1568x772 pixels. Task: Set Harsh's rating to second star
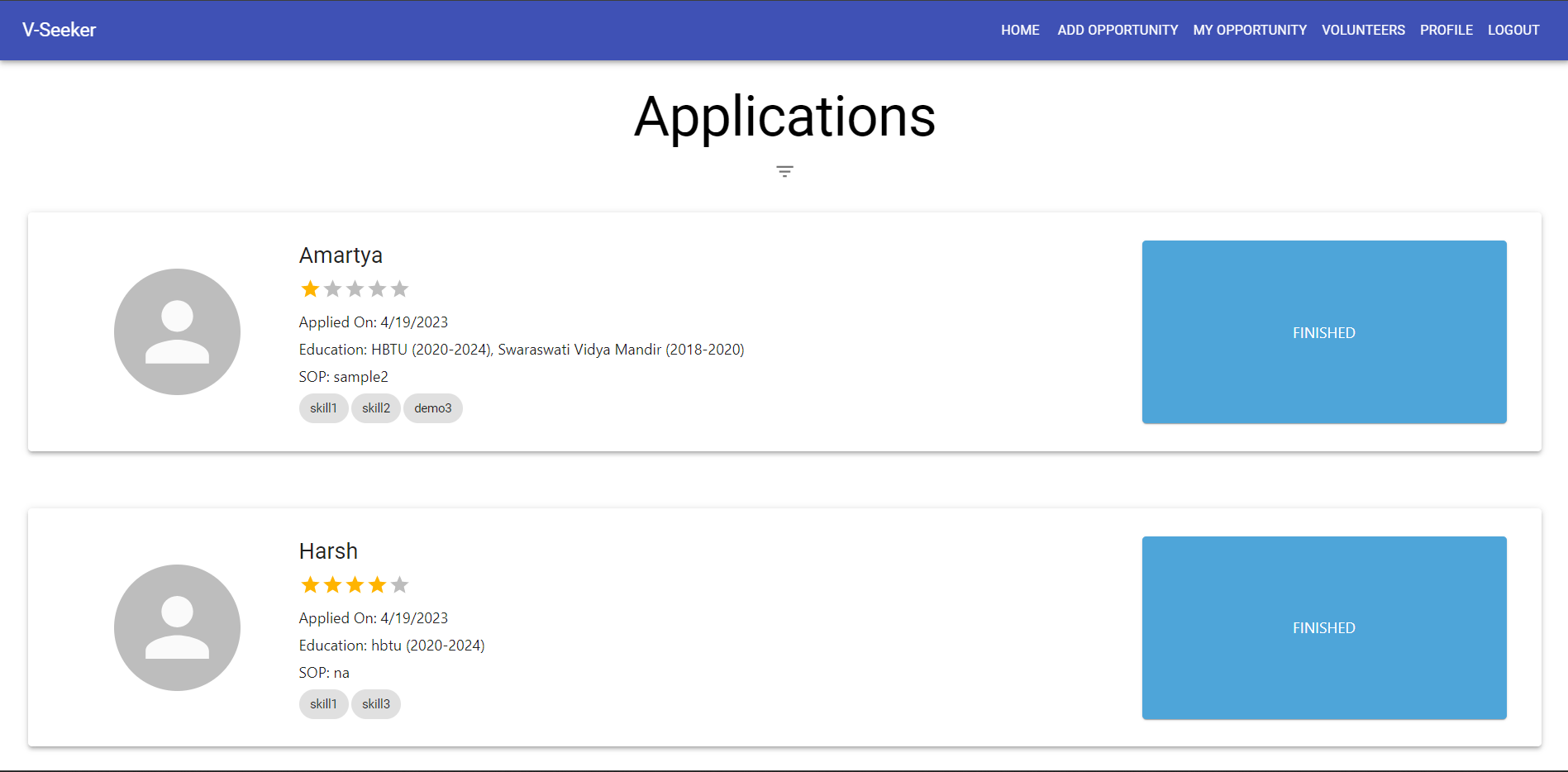(x=332, y=584)
